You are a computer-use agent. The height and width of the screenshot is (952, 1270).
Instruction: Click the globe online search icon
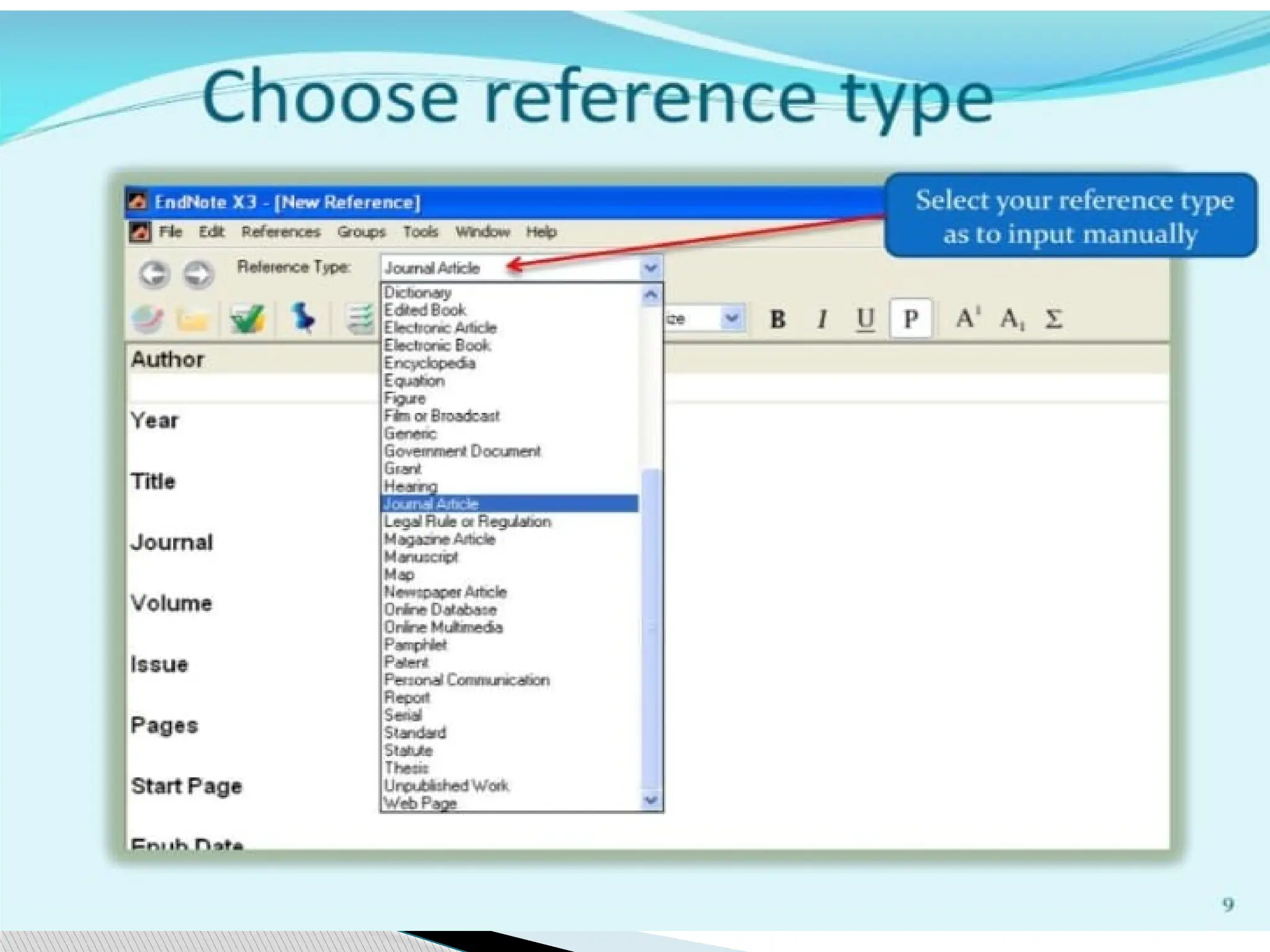(148, 319)
